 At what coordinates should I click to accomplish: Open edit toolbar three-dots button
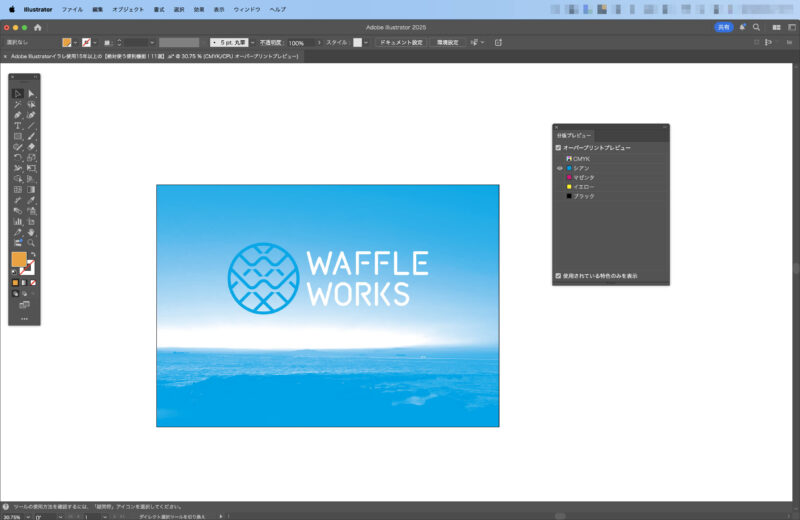(24, 318)
